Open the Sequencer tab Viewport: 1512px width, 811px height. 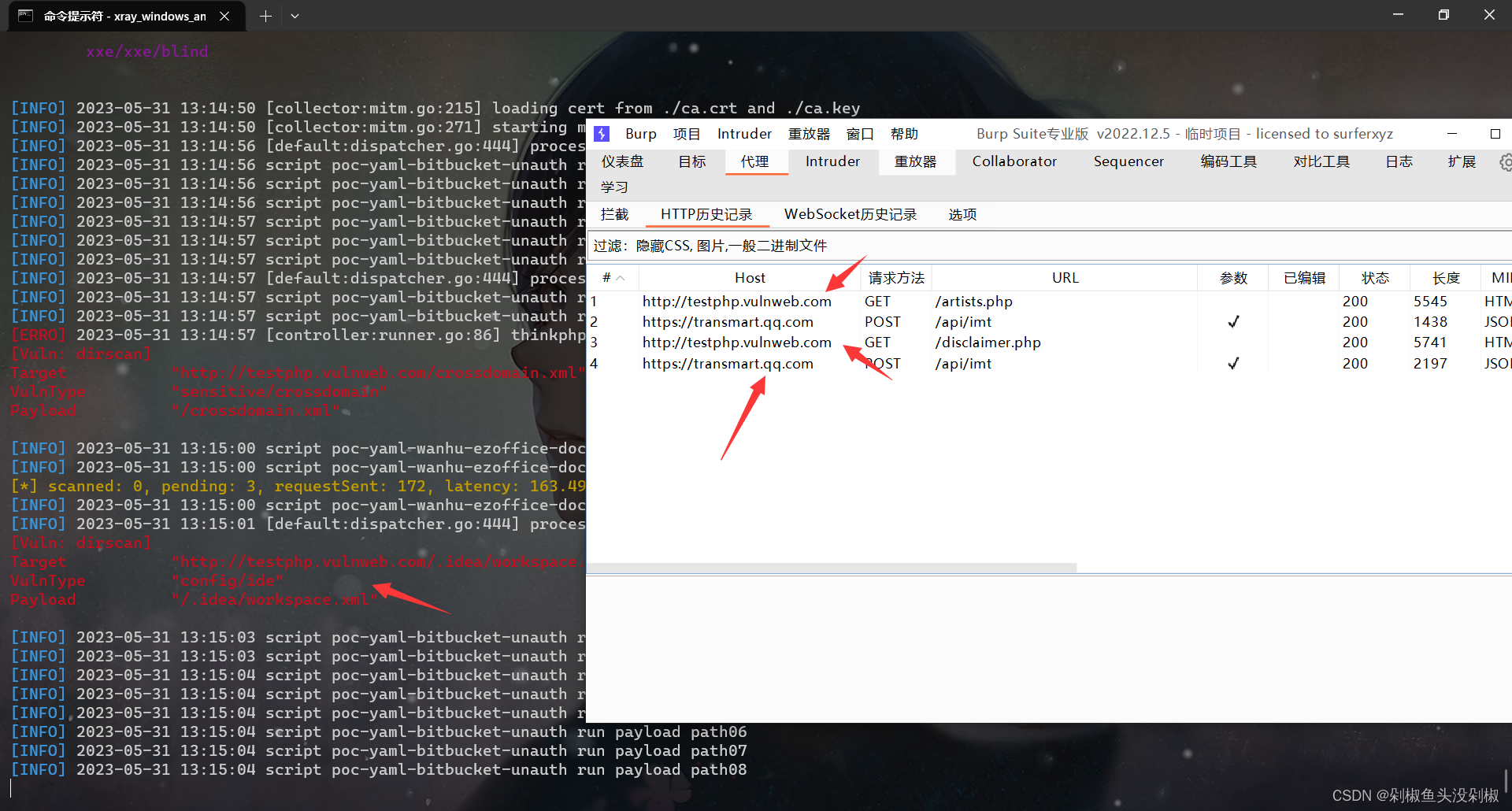(1128, 161)
